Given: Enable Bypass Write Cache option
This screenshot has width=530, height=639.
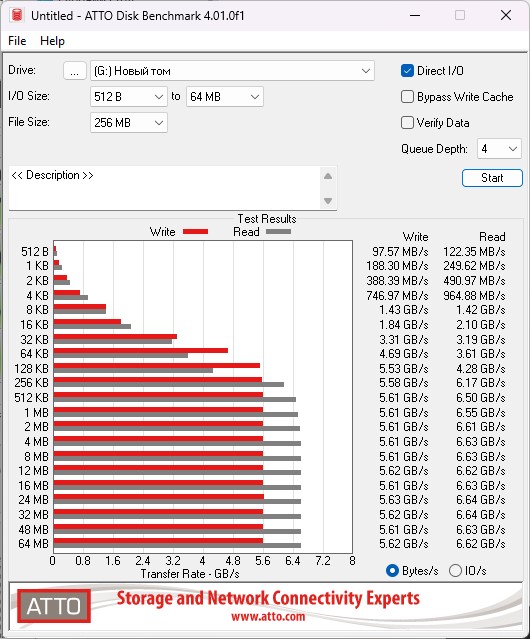Looking at the screenshot, I should 407,97.
